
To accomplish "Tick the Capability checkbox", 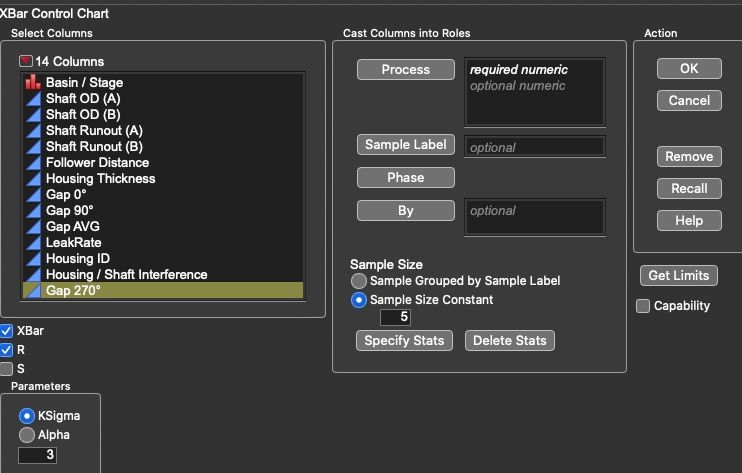I will [x=643, y=306].
